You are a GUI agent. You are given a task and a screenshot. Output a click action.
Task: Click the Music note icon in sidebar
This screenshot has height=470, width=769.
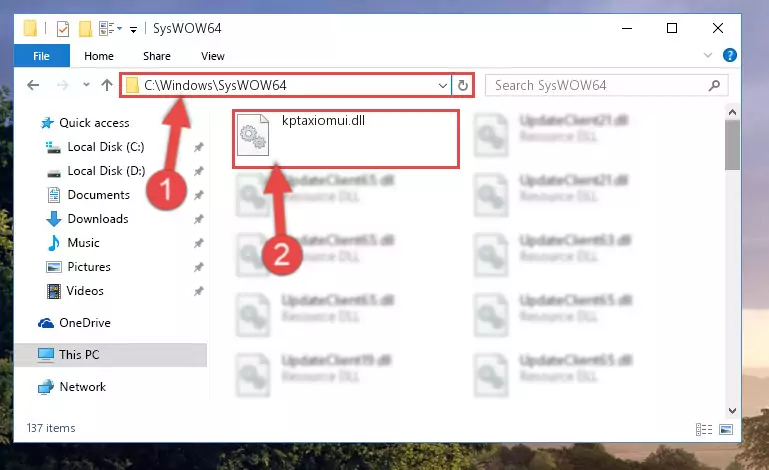point(53,243)
